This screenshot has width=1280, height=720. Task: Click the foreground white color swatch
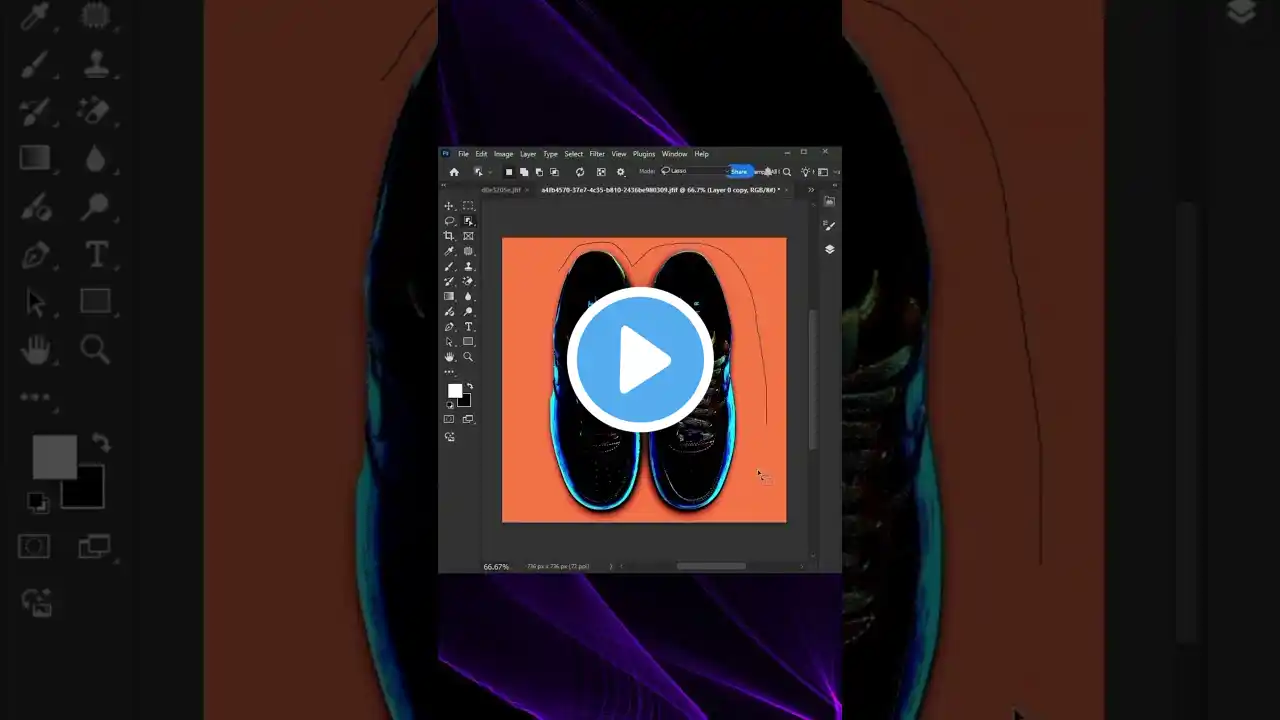(x=455, y=391)
